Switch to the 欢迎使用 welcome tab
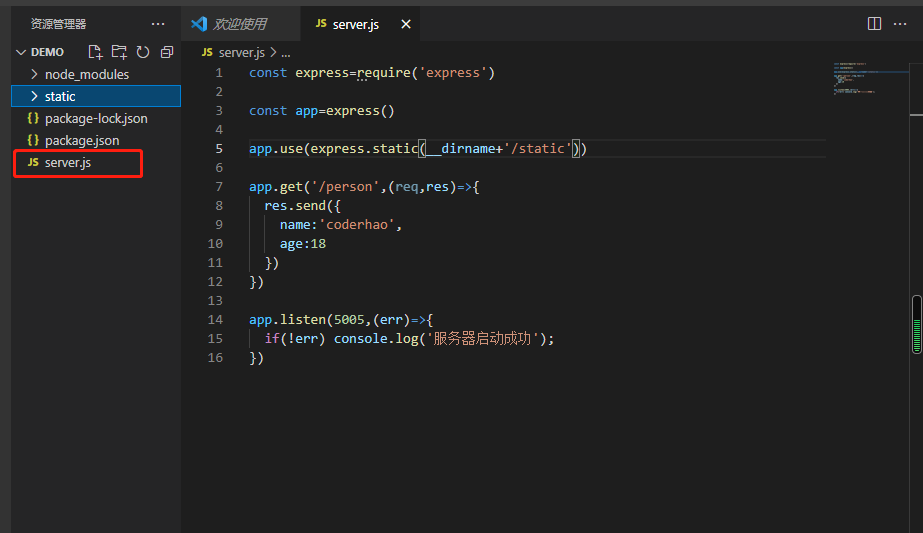This screenshot has height=533, width=923. point(240,24)
